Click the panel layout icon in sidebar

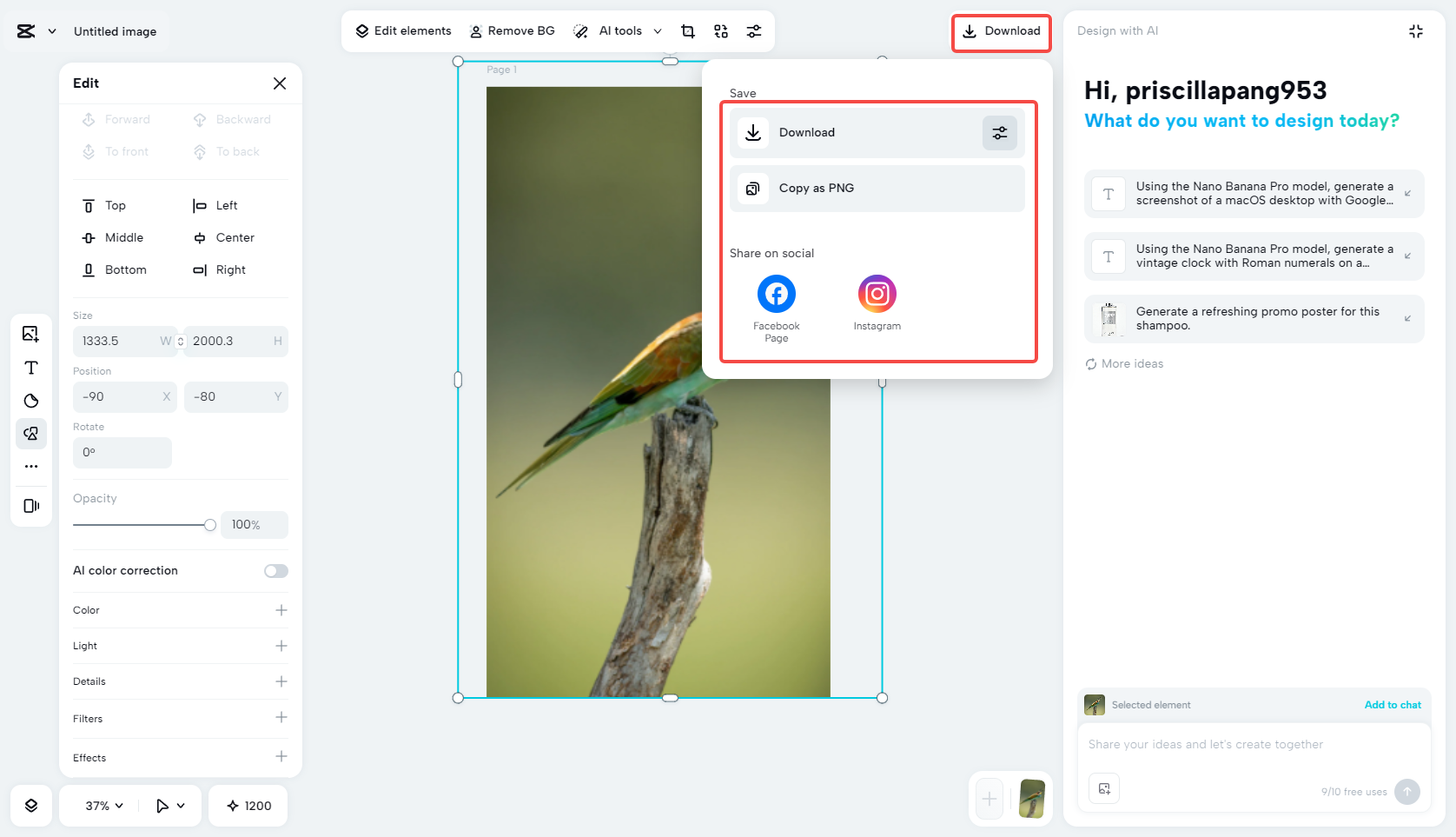pyautogui.click(x=31, y=506)
